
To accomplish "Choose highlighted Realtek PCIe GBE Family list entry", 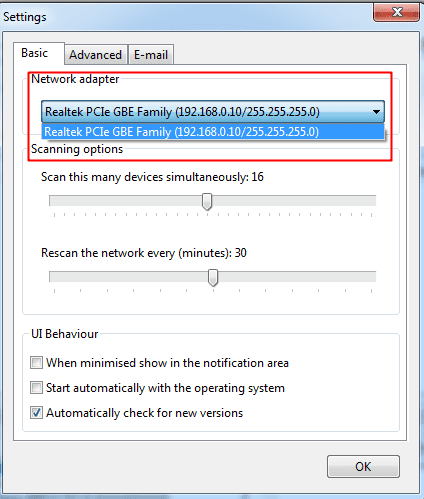I will 213,132.
